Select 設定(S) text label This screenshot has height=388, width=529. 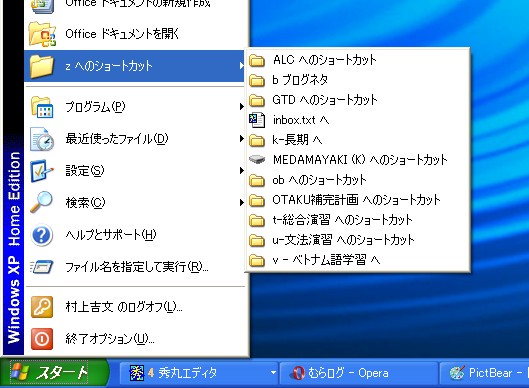click(x=85, y=171)
